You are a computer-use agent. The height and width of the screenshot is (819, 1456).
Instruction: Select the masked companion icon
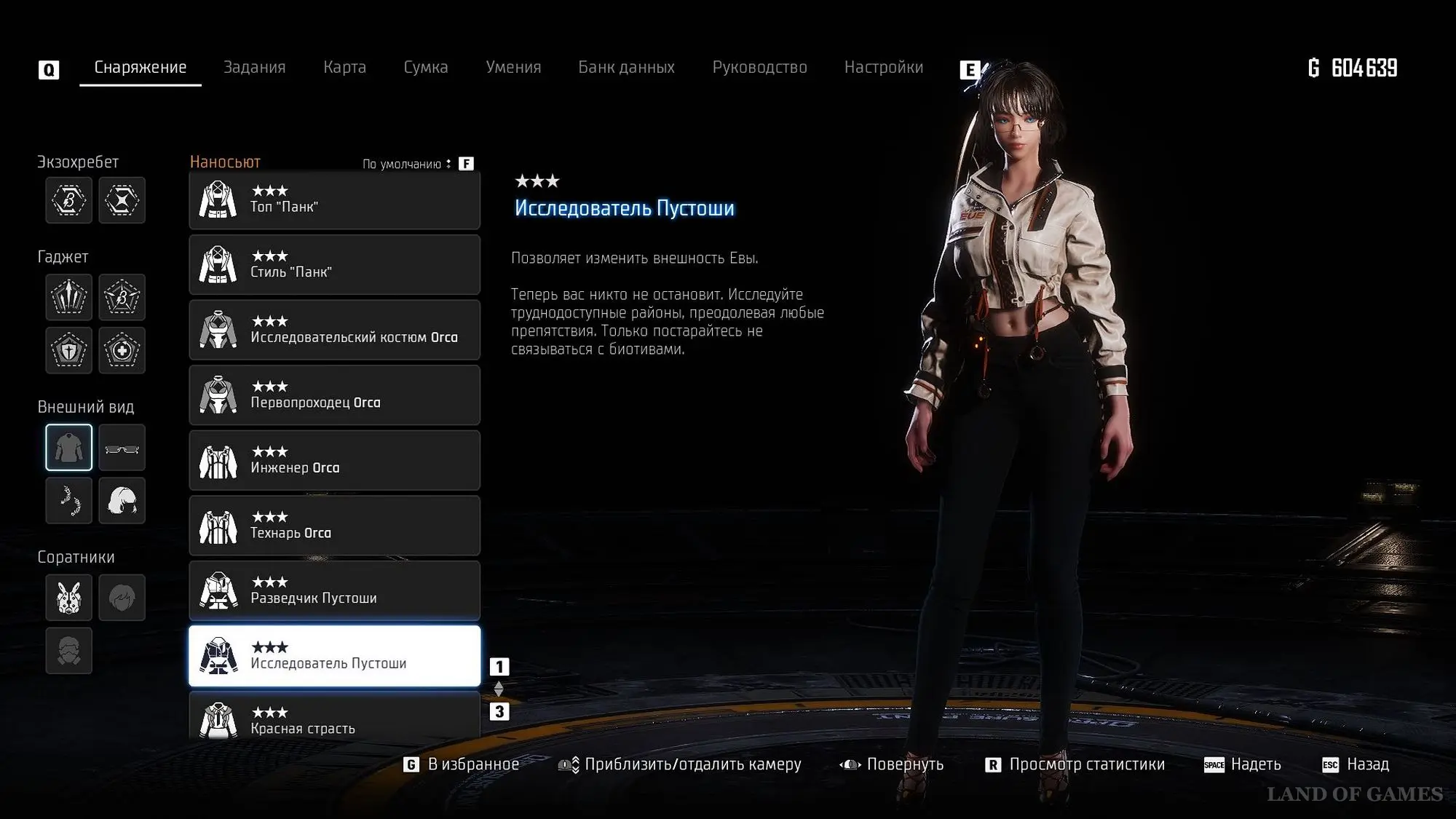point(68,651)
